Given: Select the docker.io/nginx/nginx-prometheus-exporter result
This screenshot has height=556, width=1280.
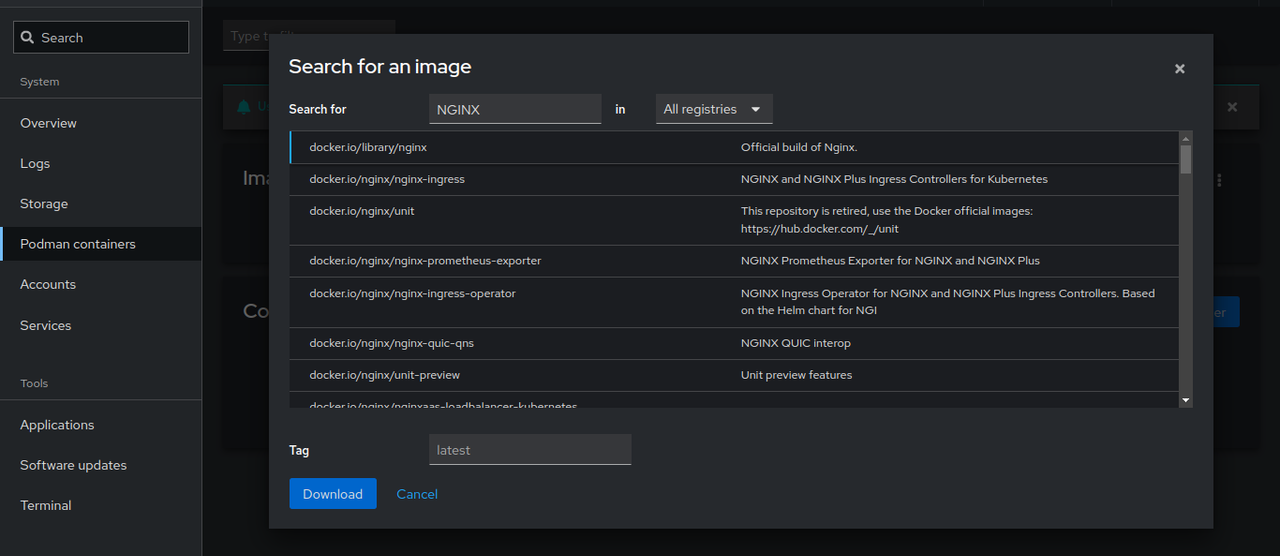Looking at the screenshot, I should pyautogui.click(x=734, y=261).
